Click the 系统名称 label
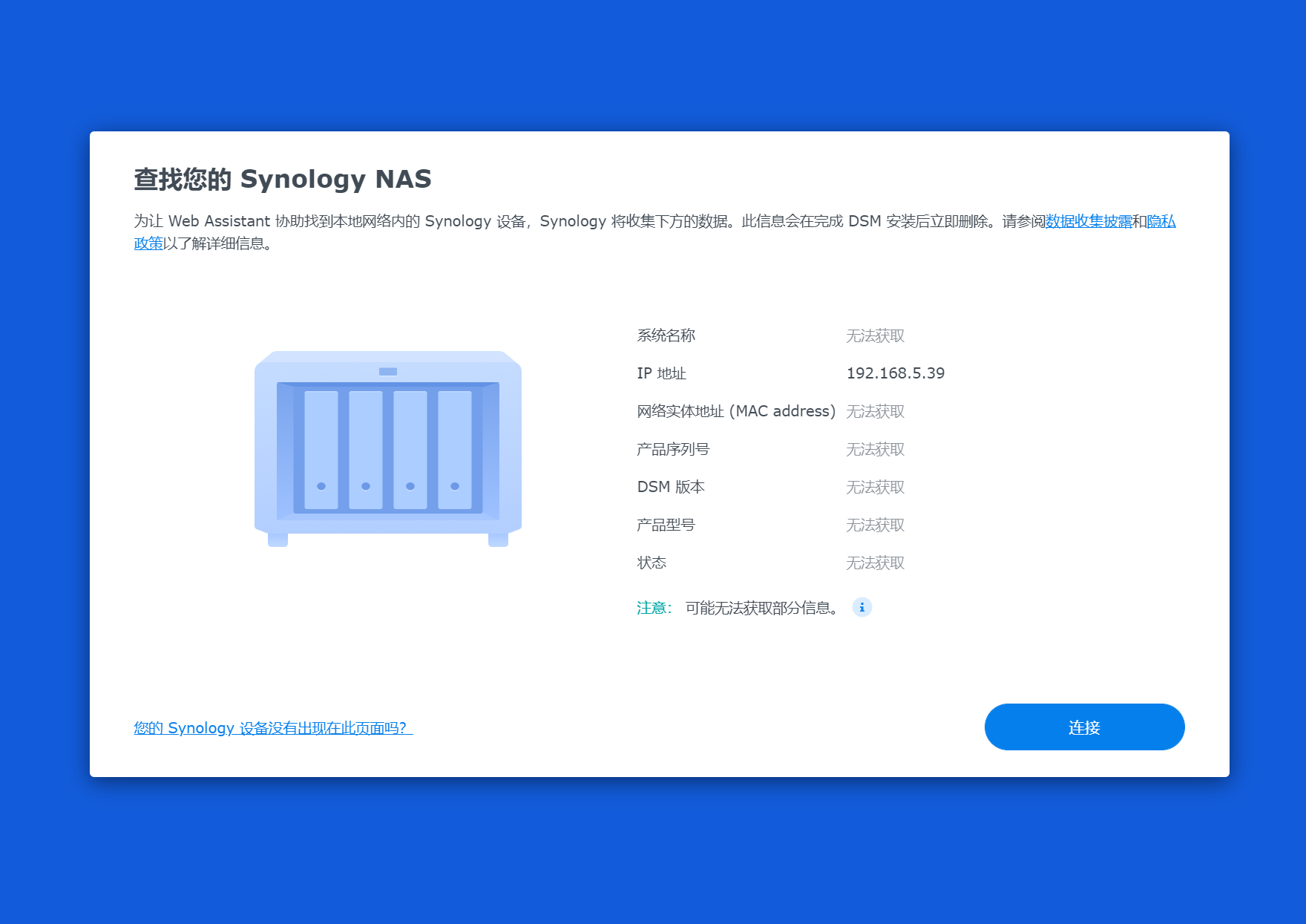This screenshot has width=1306, height=924. click(666, 335)
